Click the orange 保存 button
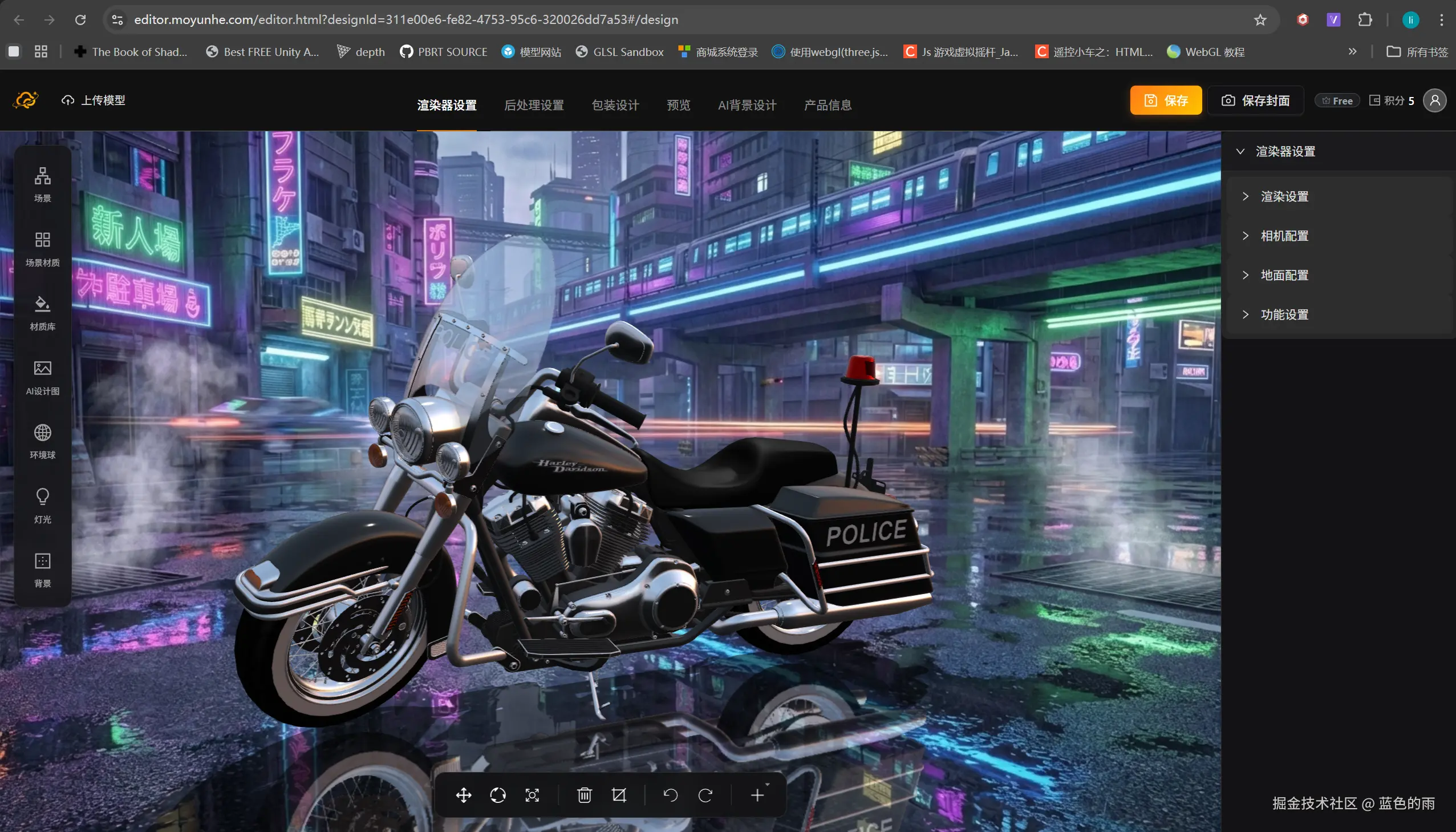This screenshot has height=832, width=1456. [1165, 100]
